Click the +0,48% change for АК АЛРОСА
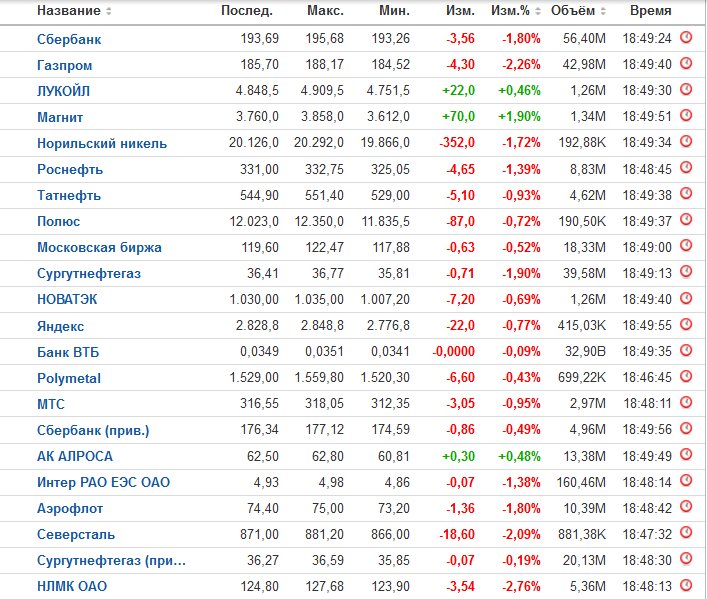The width and height of the screenshot is (707, 599). (x=519, y=456)
